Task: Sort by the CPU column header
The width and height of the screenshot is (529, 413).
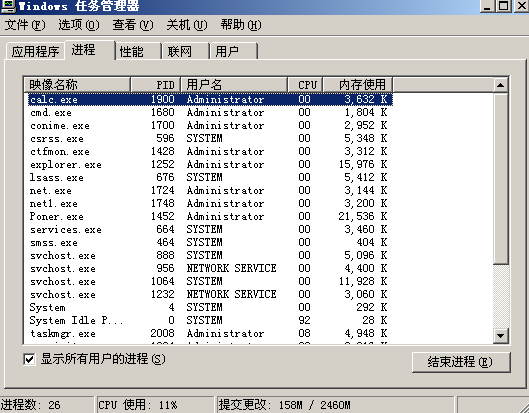Action: pyautogui.click(x=305, y=84)
